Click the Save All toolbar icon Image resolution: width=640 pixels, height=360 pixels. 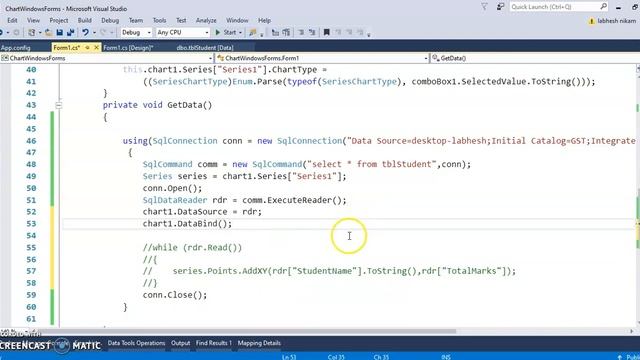click(x=71, y=32)
